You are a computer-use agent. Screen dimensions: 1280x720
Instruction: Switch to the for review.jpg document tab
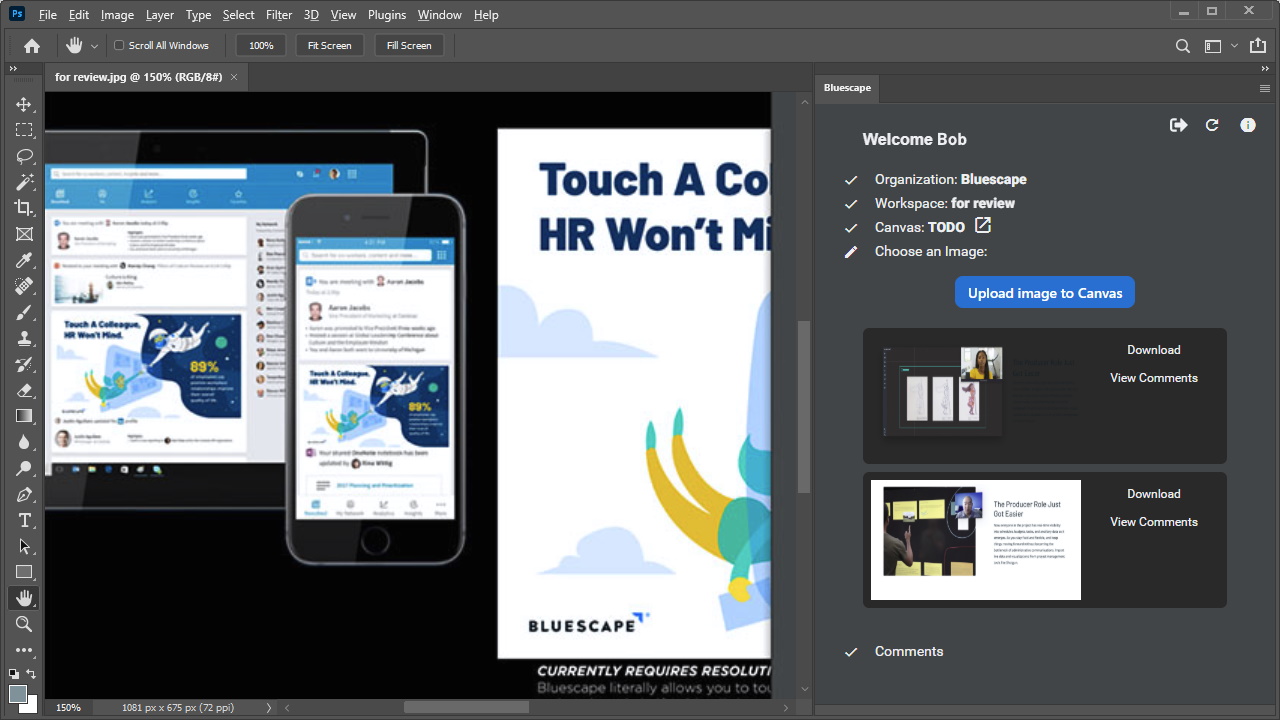pos(140,77)
